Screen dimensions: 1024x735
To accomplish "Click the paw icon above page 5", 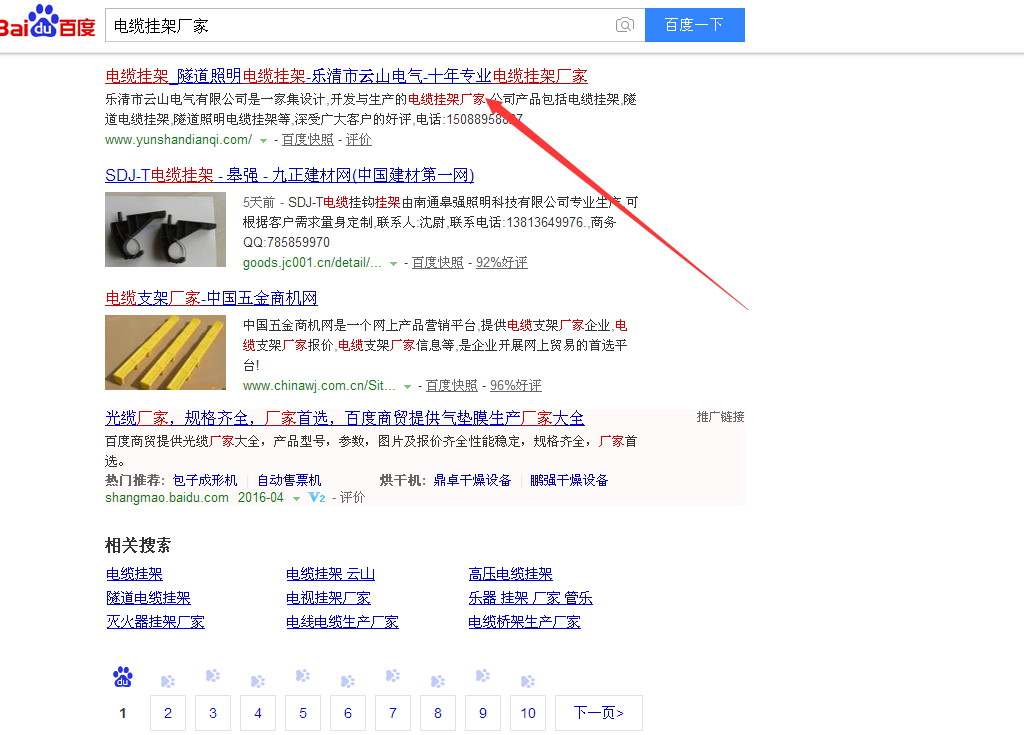I will click(x=303, y=676).
